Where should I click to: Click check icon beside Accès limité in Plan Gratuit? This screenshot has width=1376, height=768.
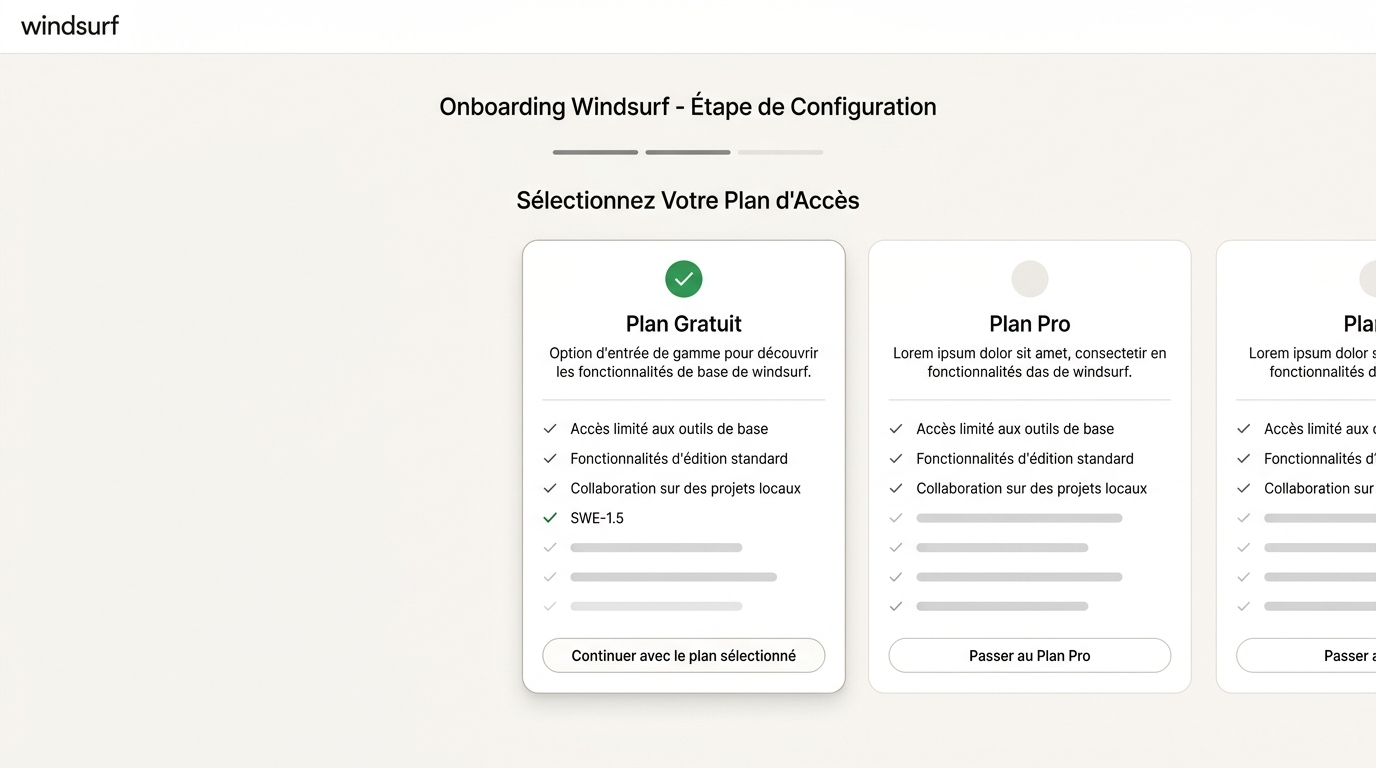pos(550,429)
